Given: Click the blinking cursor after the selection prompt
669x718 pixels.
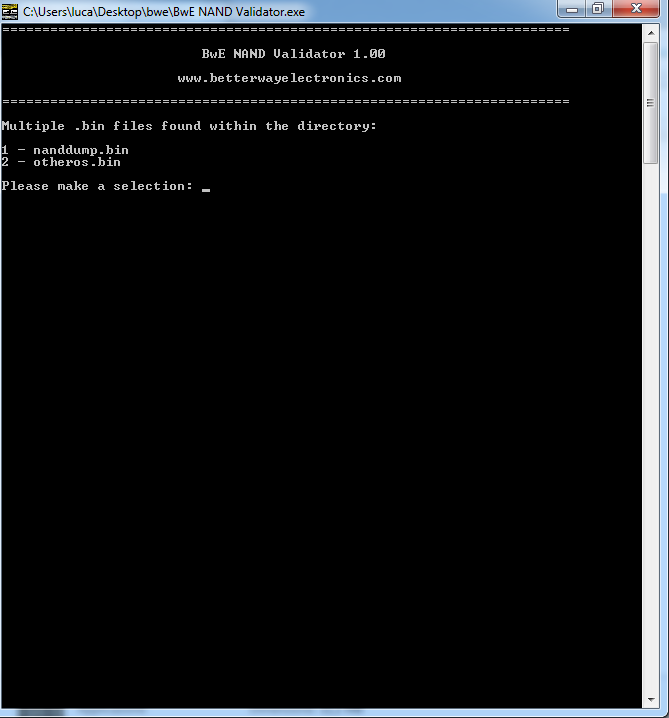Looking at the screenshot, I should 206,189.
